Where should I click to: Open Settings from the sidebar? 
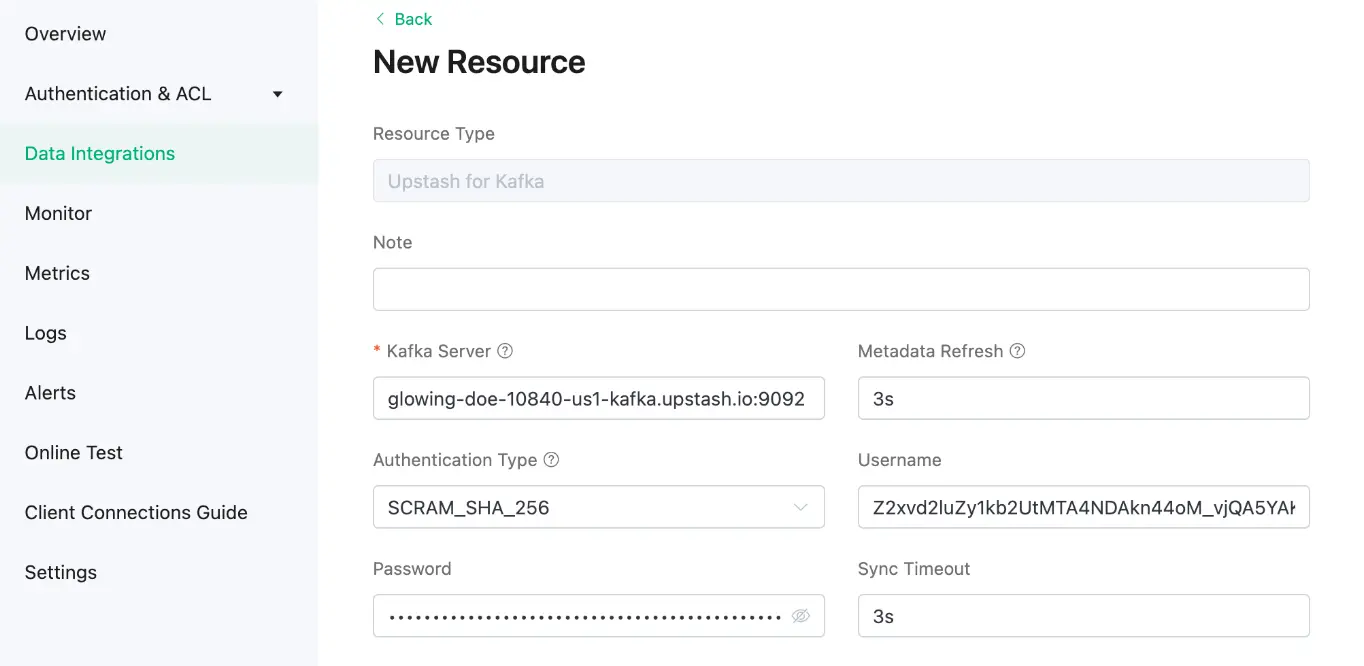point(60,572)
